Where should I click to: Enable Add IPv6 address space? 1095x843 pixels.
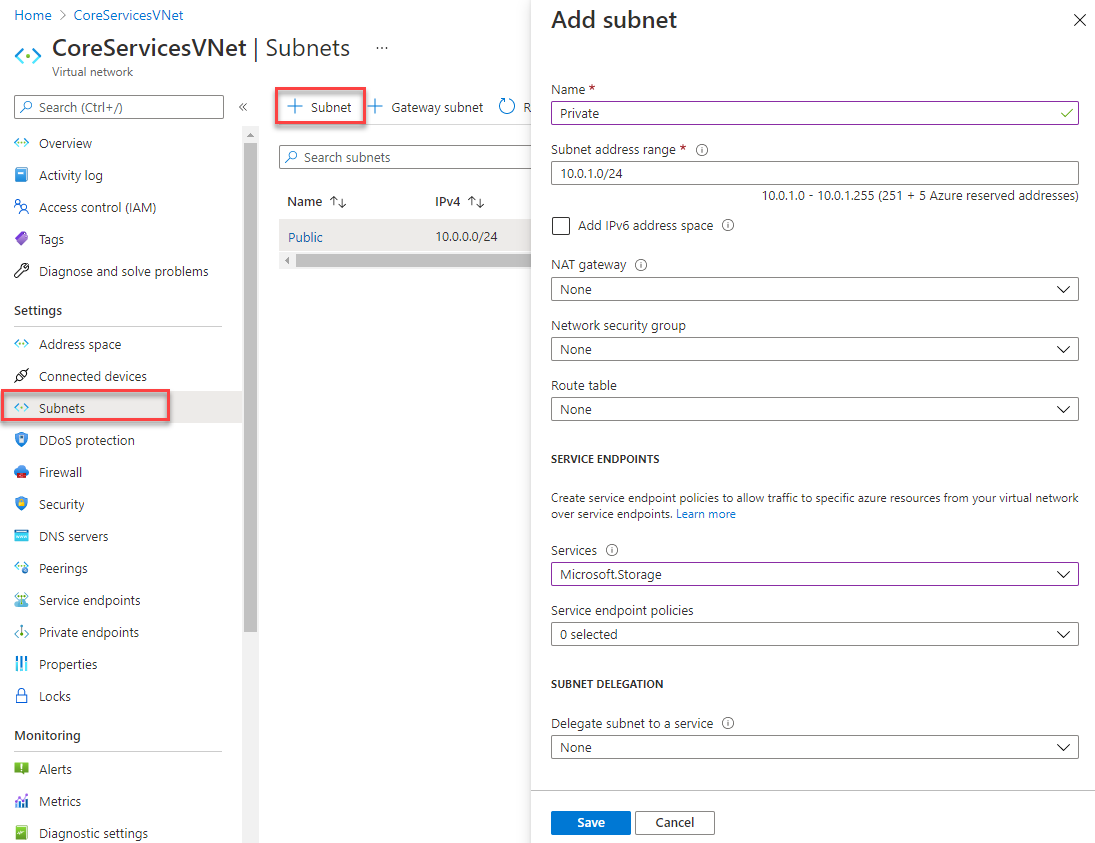tap(561, 226)
